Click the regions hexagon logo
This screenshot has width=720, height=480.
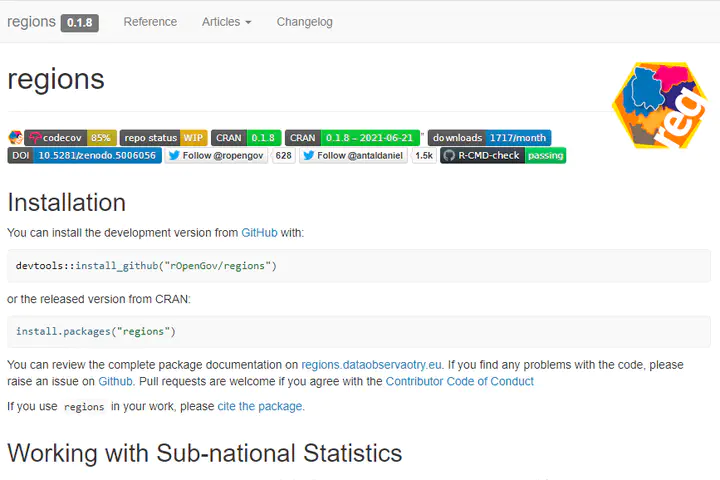pyautogui.click(x=658, y=105)
